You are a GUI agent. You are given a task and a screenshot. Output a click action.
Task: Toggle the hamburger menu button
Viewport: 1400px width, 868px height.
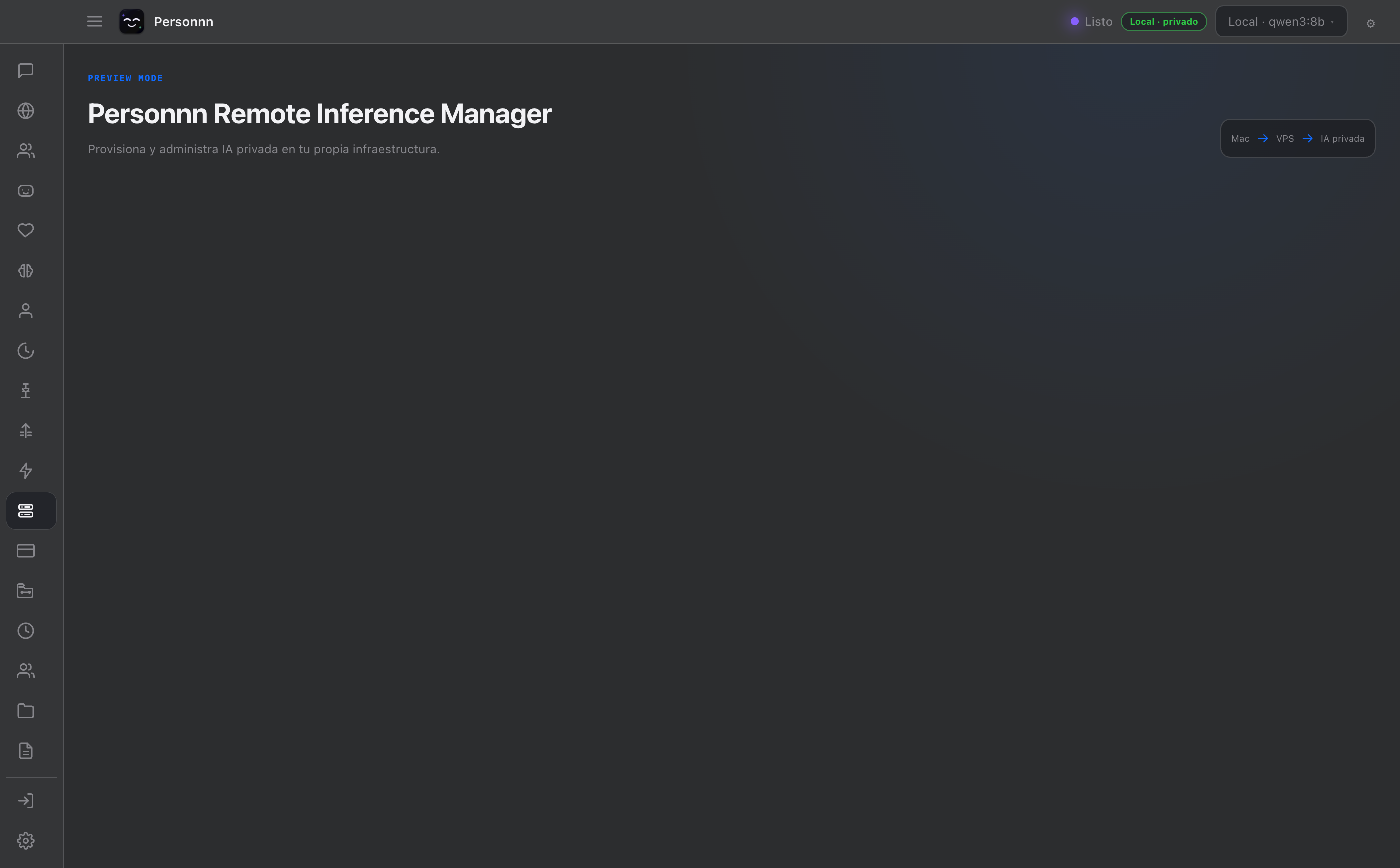coord(94,22)
